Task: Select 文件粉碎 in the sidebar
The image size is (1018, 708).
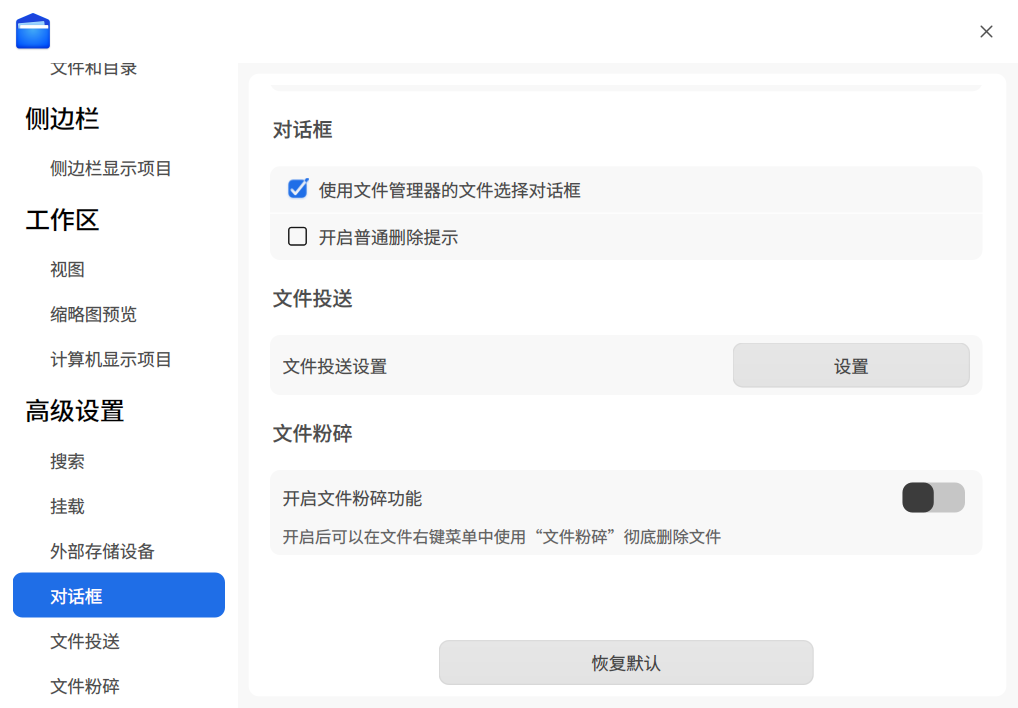Action: pyautogui.click(x=85, y=687)
